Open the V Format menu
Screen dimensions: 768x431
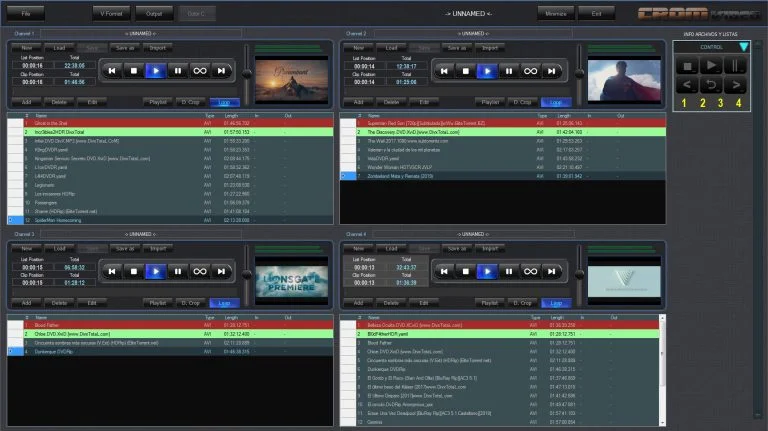[111, 14]
